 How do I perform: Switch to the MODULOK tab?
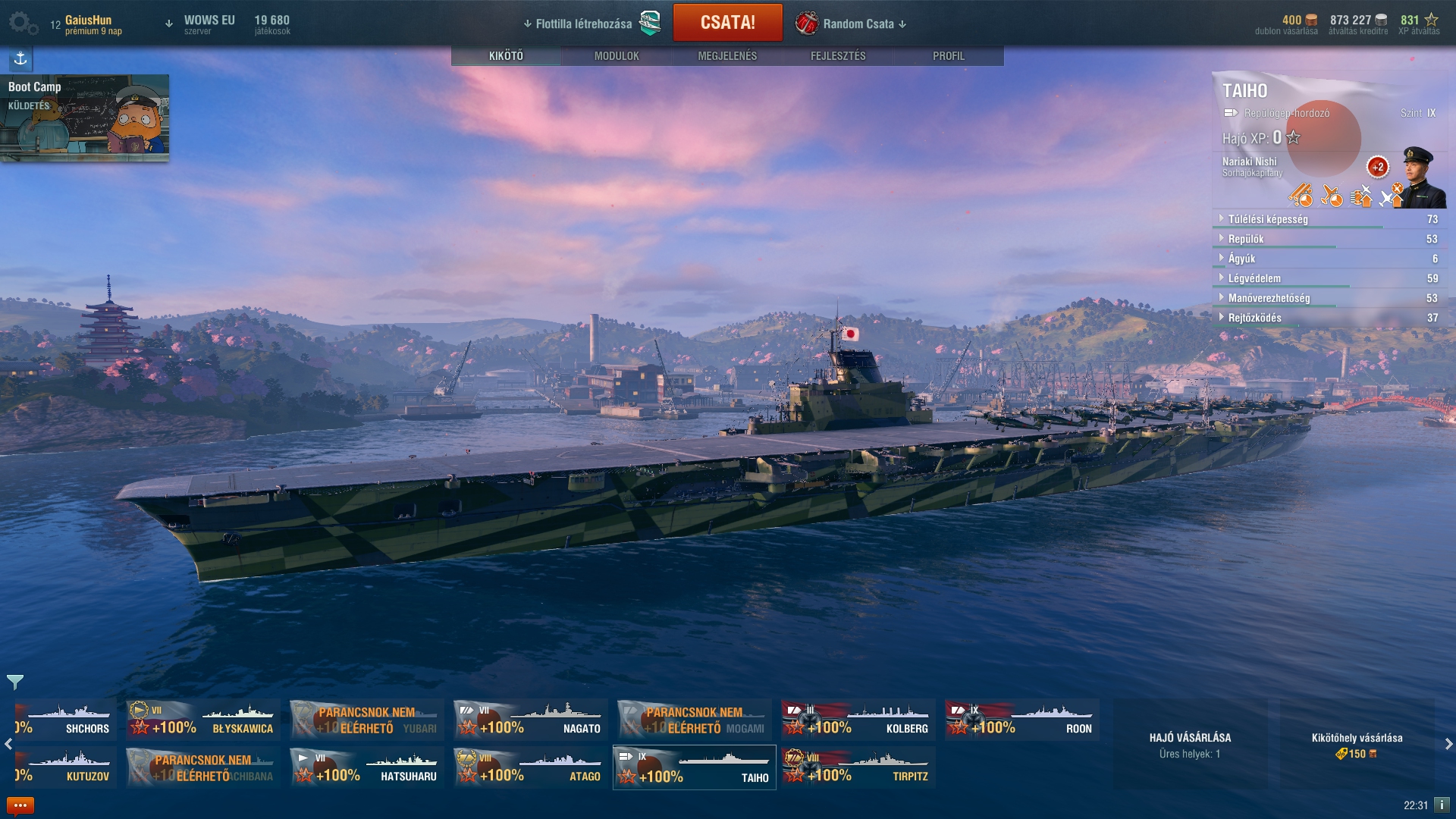pos(617,56)
